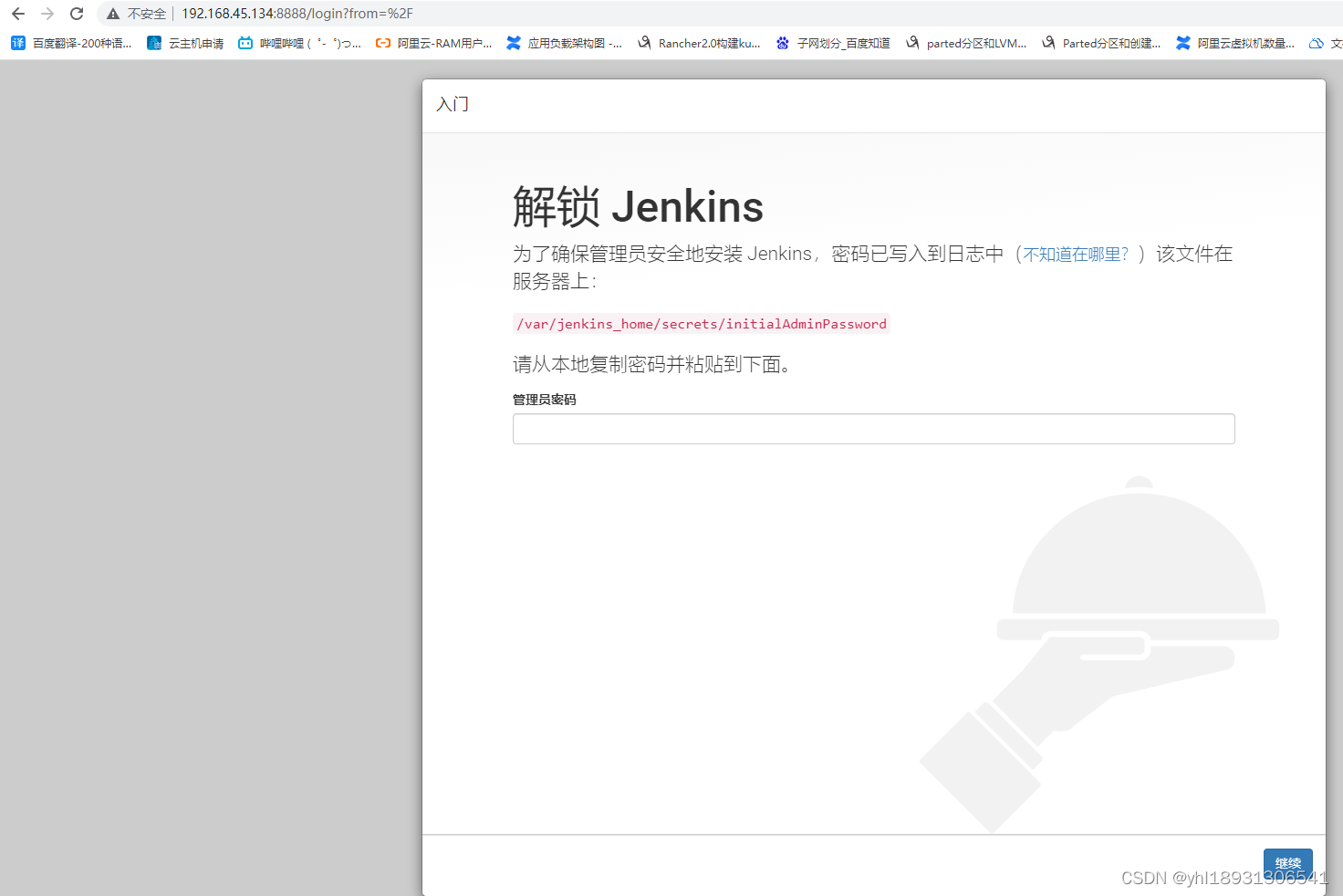
Task: Click the cloud favicon of the last bookmark
Action: coord(1317,43)
